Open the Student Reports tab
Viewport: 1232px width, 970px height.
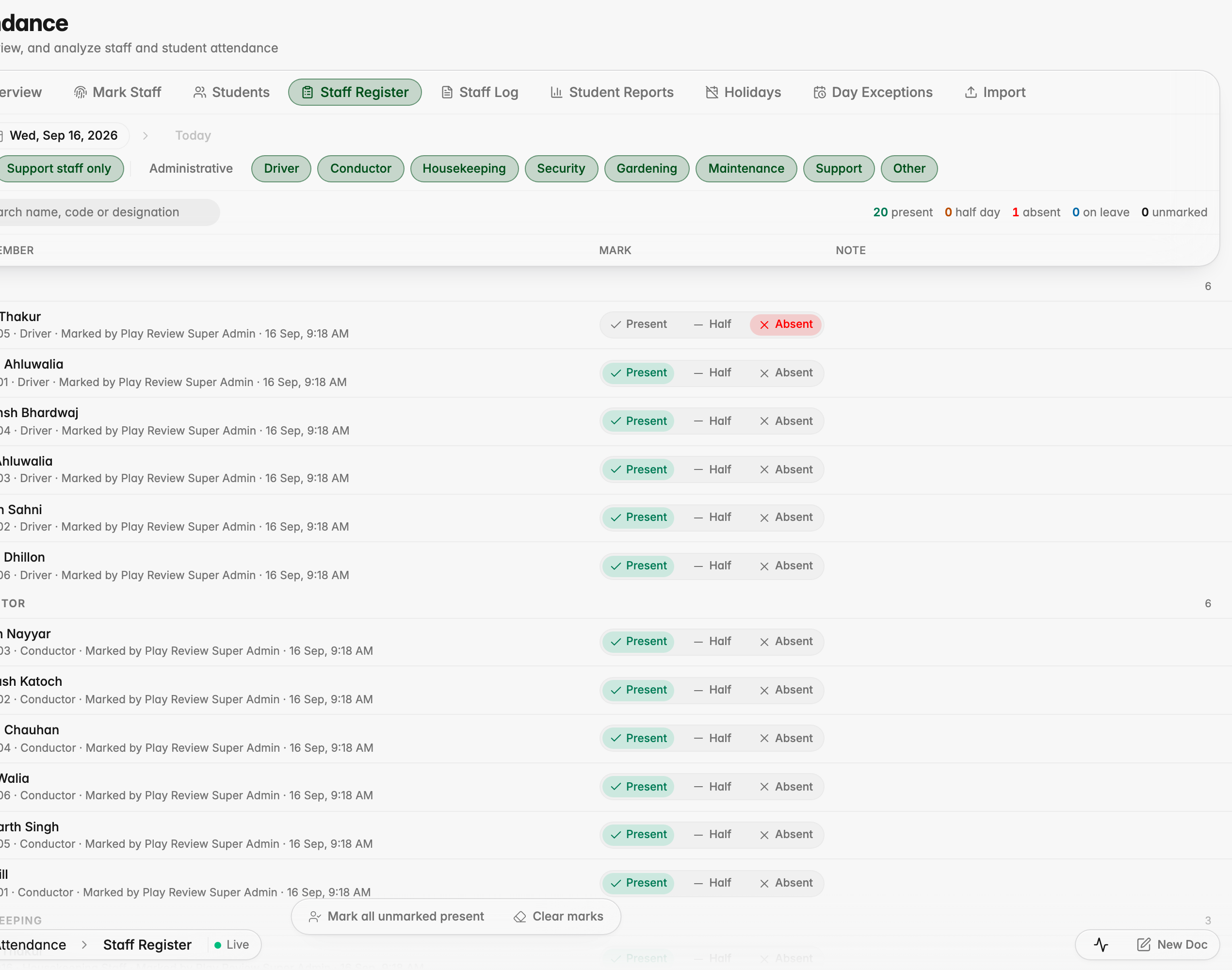pyautogui.click(x=612, y=92)
